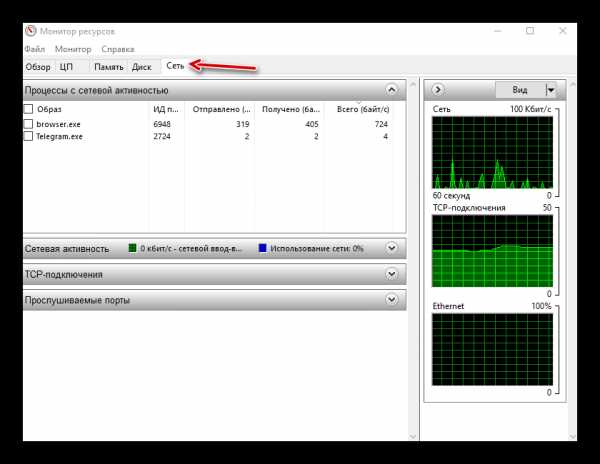Viewport: 600px width, 464px height.
Task: Click the main pane vertical scrollbar
Action: click(x=412, y=260)
